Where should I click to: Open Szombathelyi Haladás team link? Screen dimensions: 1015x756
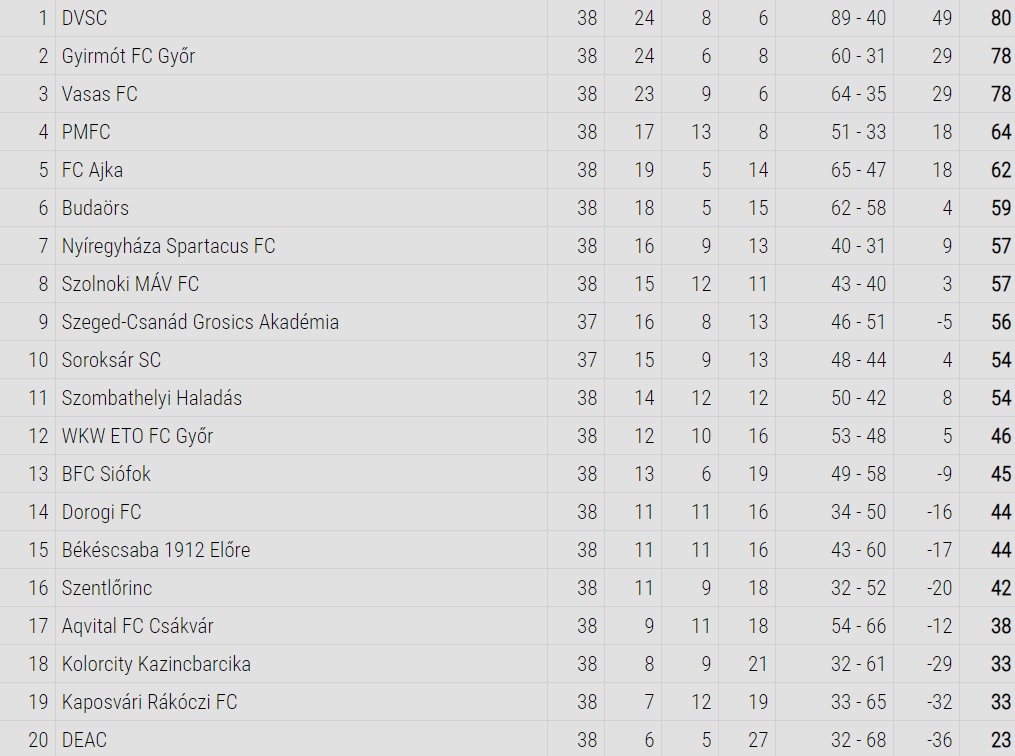151,398
